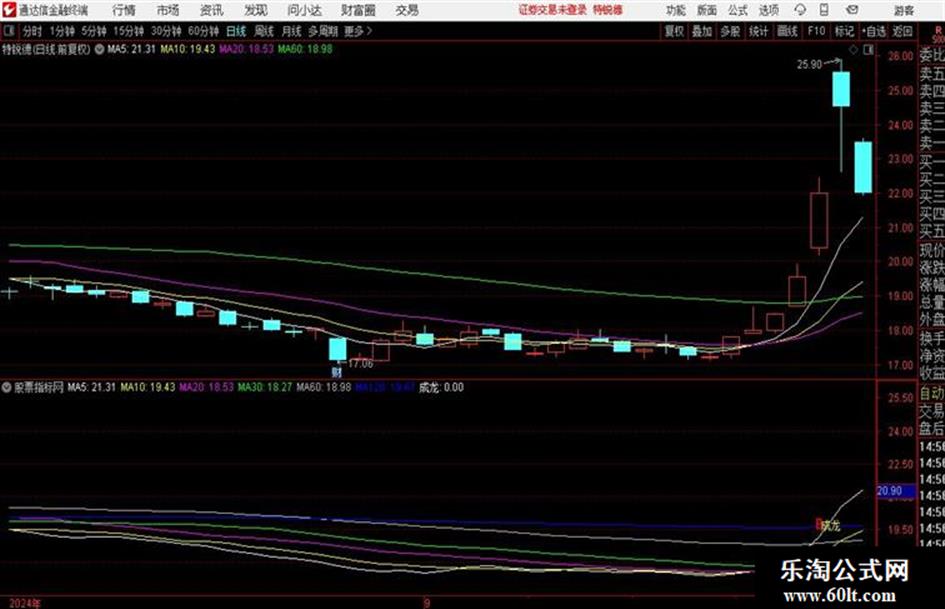The height and width of the screenshot is (609, 945).
Task: Click the 叠加 overlay toolbar button
Action: (x=702, y=31)
